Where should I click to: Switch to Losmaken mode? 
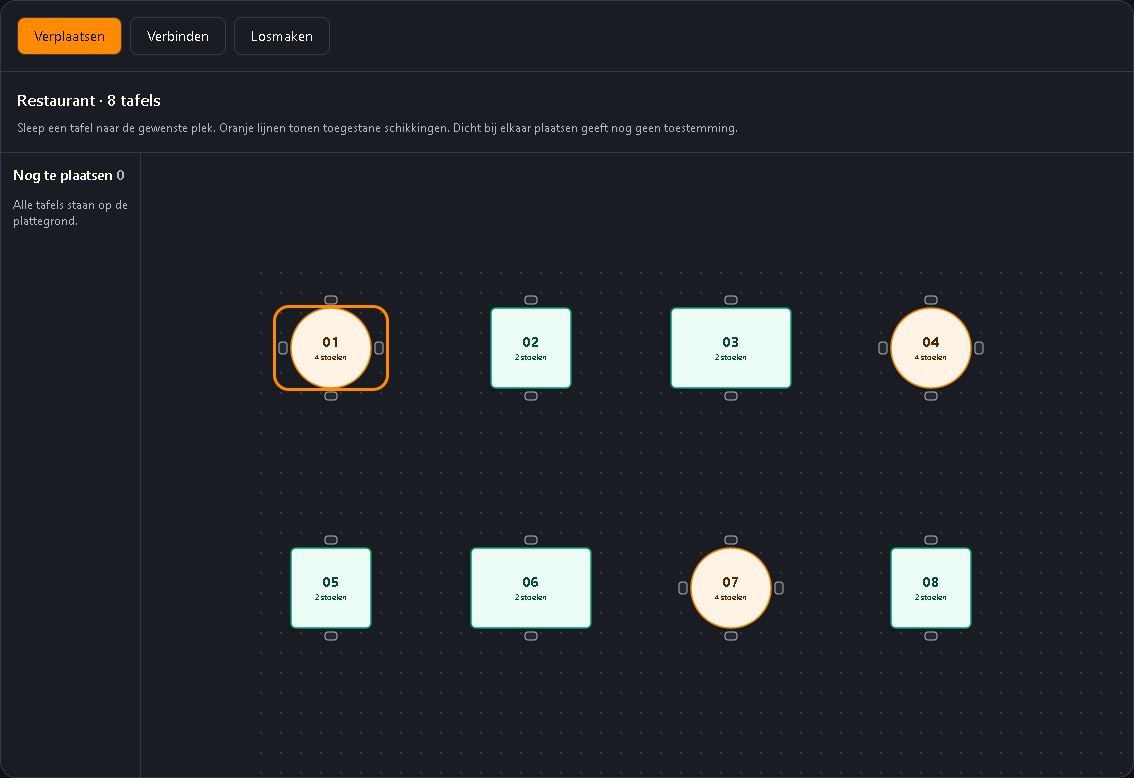[x=282, y=36]
